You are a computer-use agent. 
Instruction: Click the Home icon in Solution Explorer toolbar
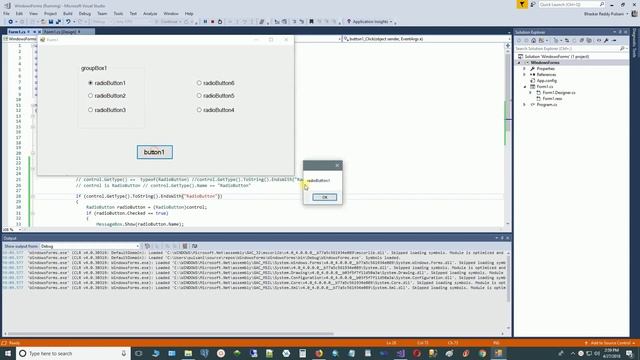tap(533, 40)
